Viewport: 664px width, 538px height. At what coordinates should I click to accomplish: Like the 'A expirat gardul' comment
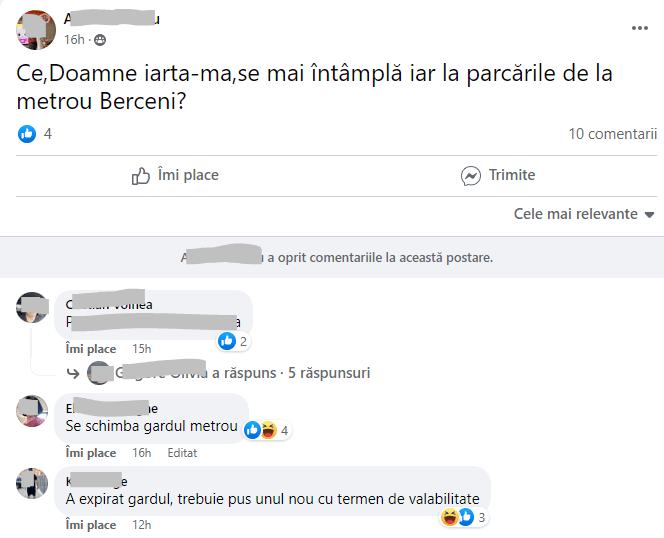(90, 525)
